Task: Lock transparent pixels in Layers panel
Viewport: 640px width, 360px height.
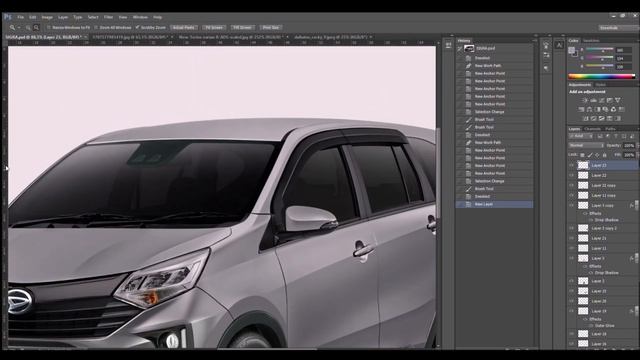Action: [582, 155]
